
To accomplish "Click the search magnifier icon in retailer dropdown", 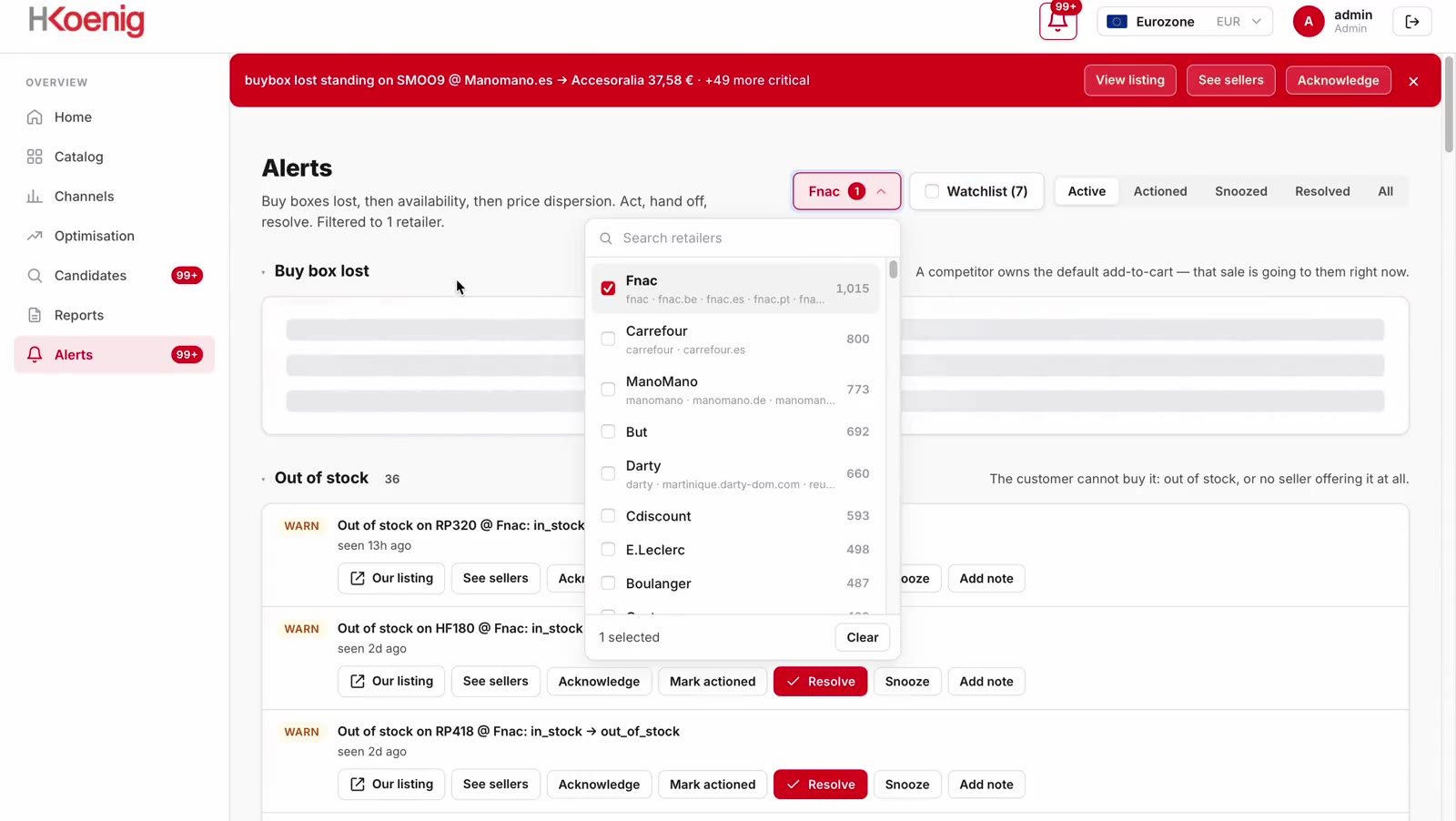I will [606, 238].
